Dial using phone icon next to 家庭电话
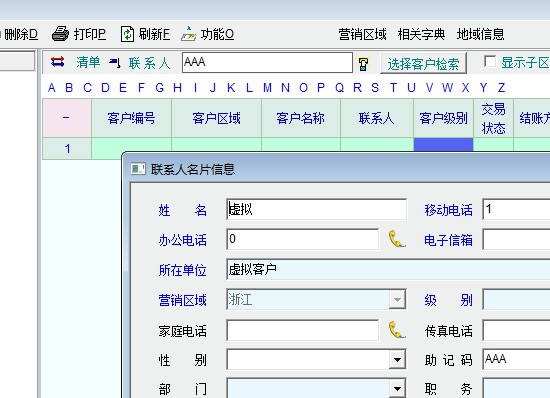 (x=397, y=330)
